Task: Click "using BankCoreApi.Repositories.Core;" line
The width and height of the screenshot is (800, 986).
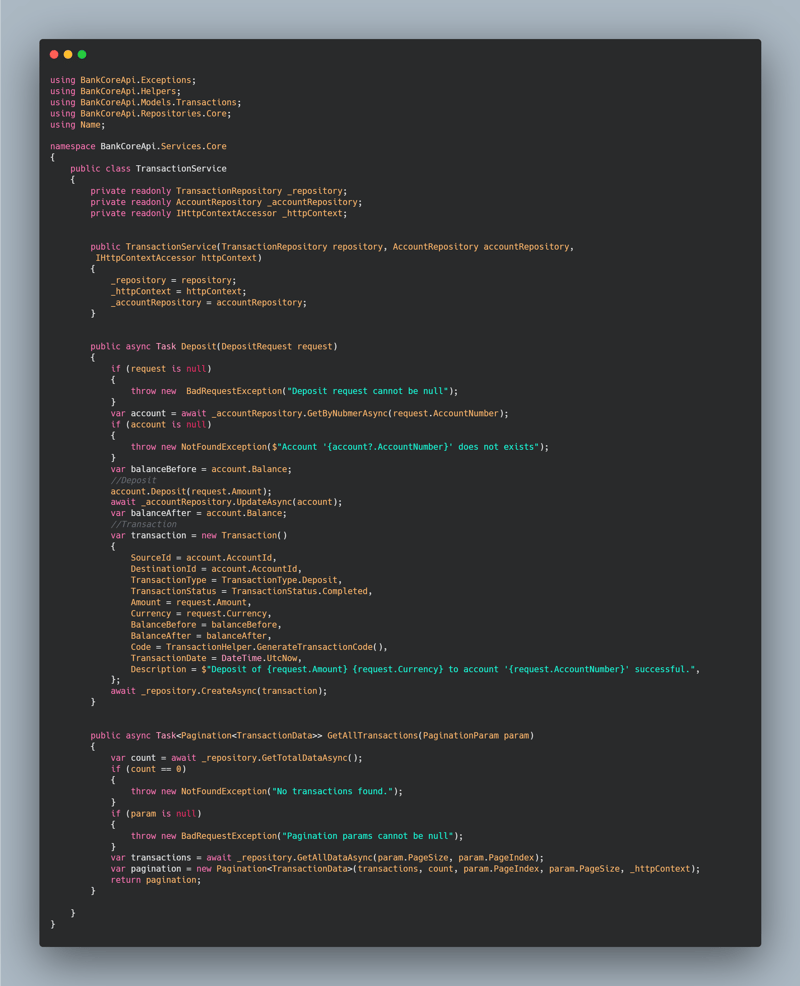Action: pos(141,114)
